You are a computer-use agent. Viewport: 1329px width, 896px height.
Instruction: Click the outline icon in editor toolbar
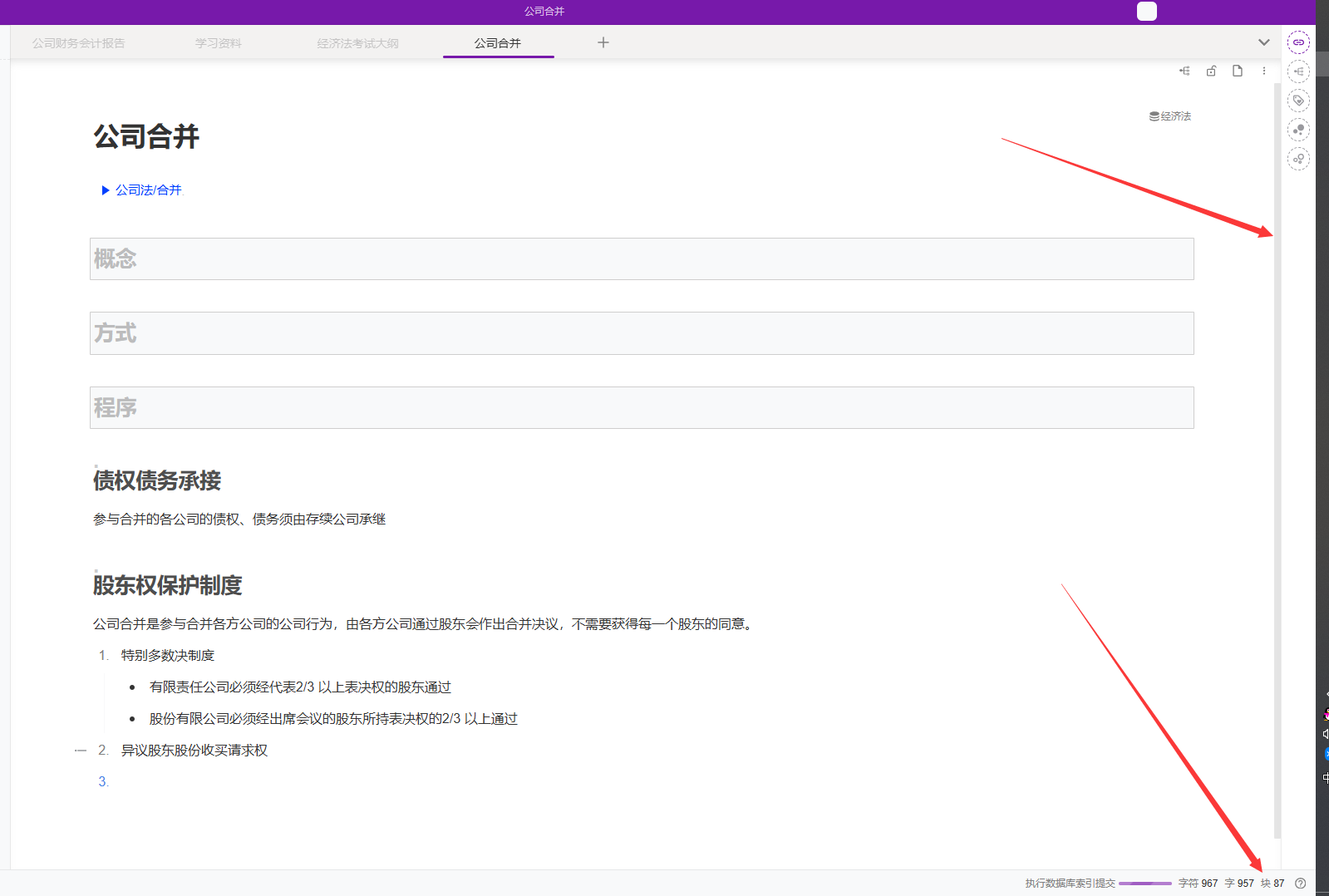point(1184,71)
